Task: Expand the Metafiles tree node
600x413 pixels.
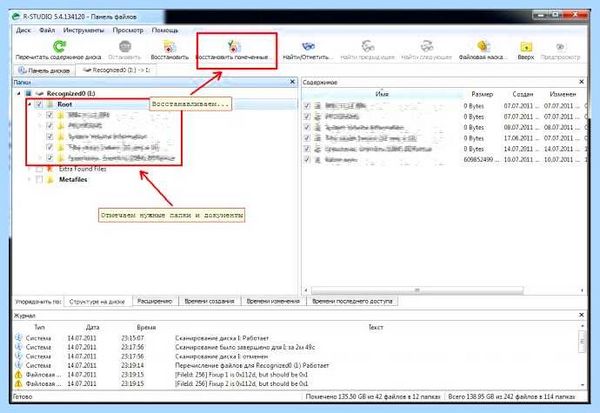Action: coord(29,180)
